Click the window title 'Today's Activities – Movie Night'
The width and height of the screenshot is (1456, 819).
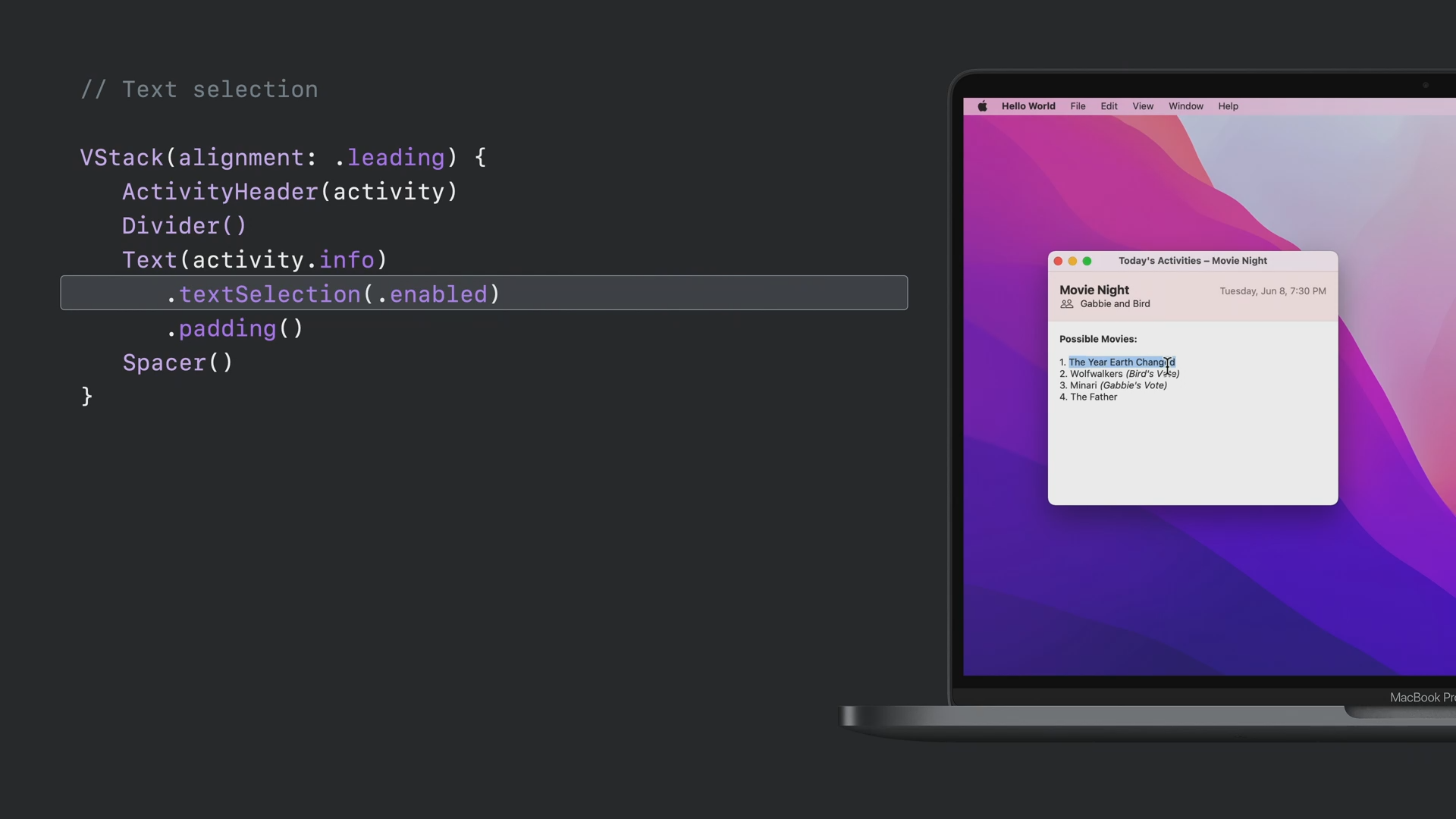[1192, 261]
